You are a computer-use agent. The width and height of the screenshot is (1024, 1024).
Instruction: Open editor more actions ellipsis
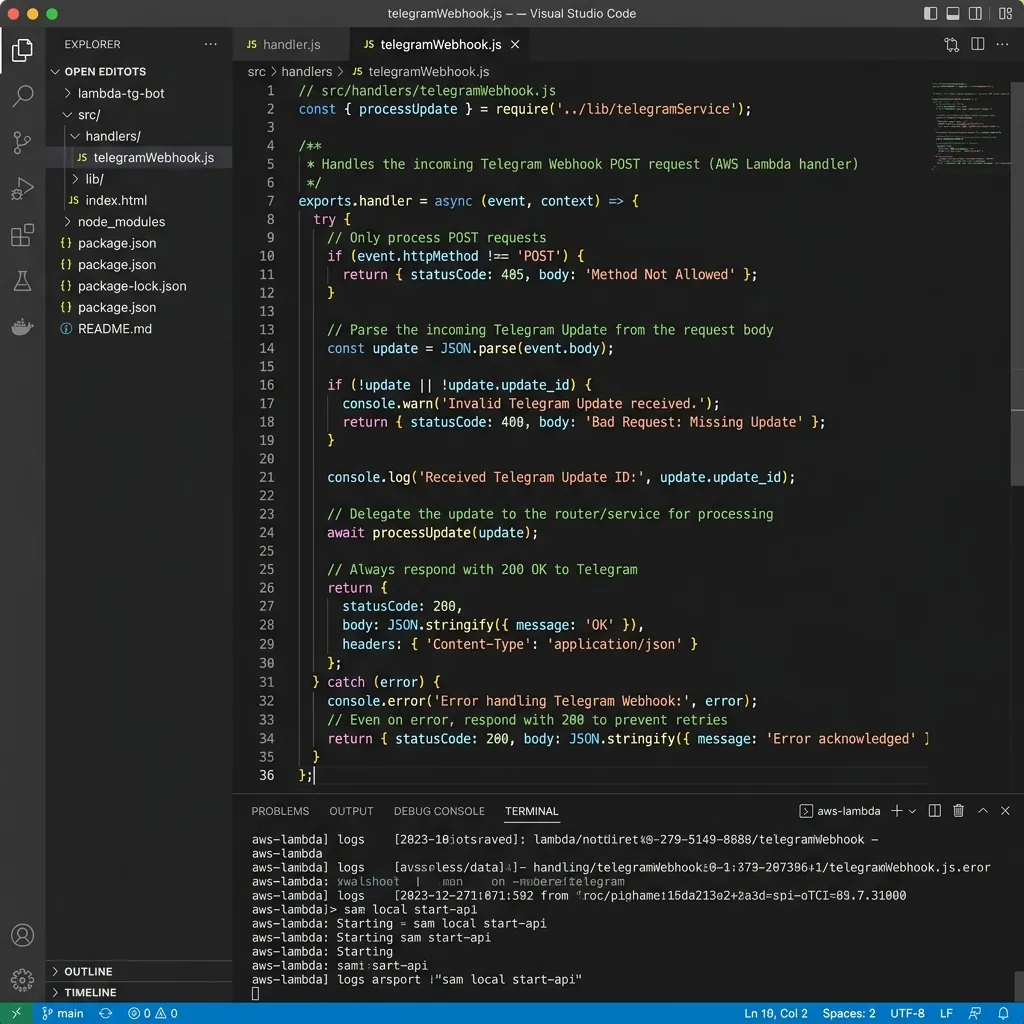(1002, 44)
